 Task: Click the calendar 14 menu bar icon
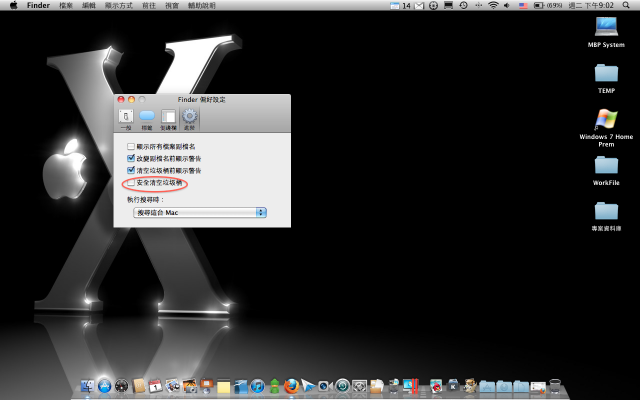pyautogui.click(x=400, y=5)
